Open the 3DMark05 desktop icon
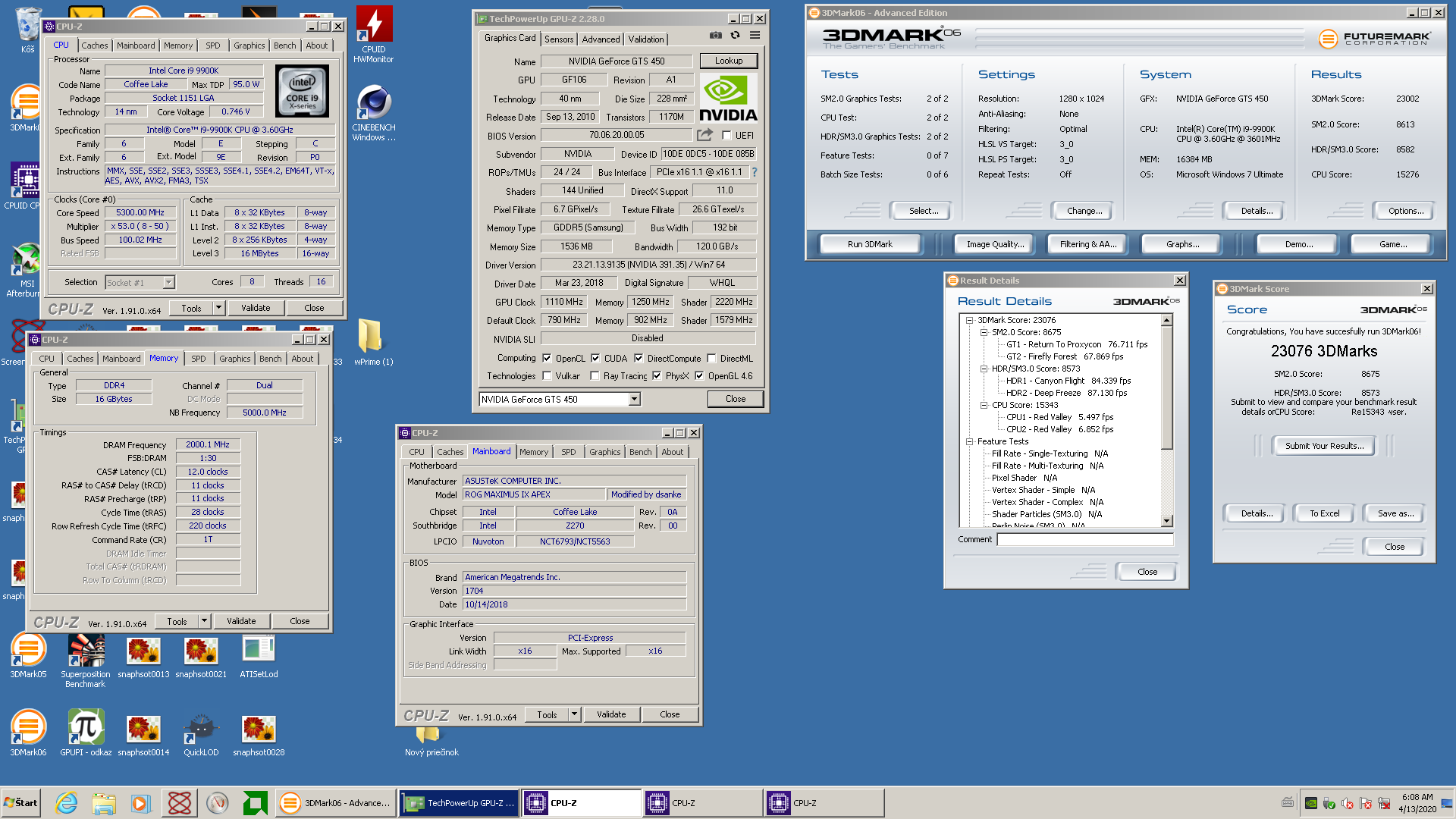This screenshot has height=819, width=1456. pos(28,655)
